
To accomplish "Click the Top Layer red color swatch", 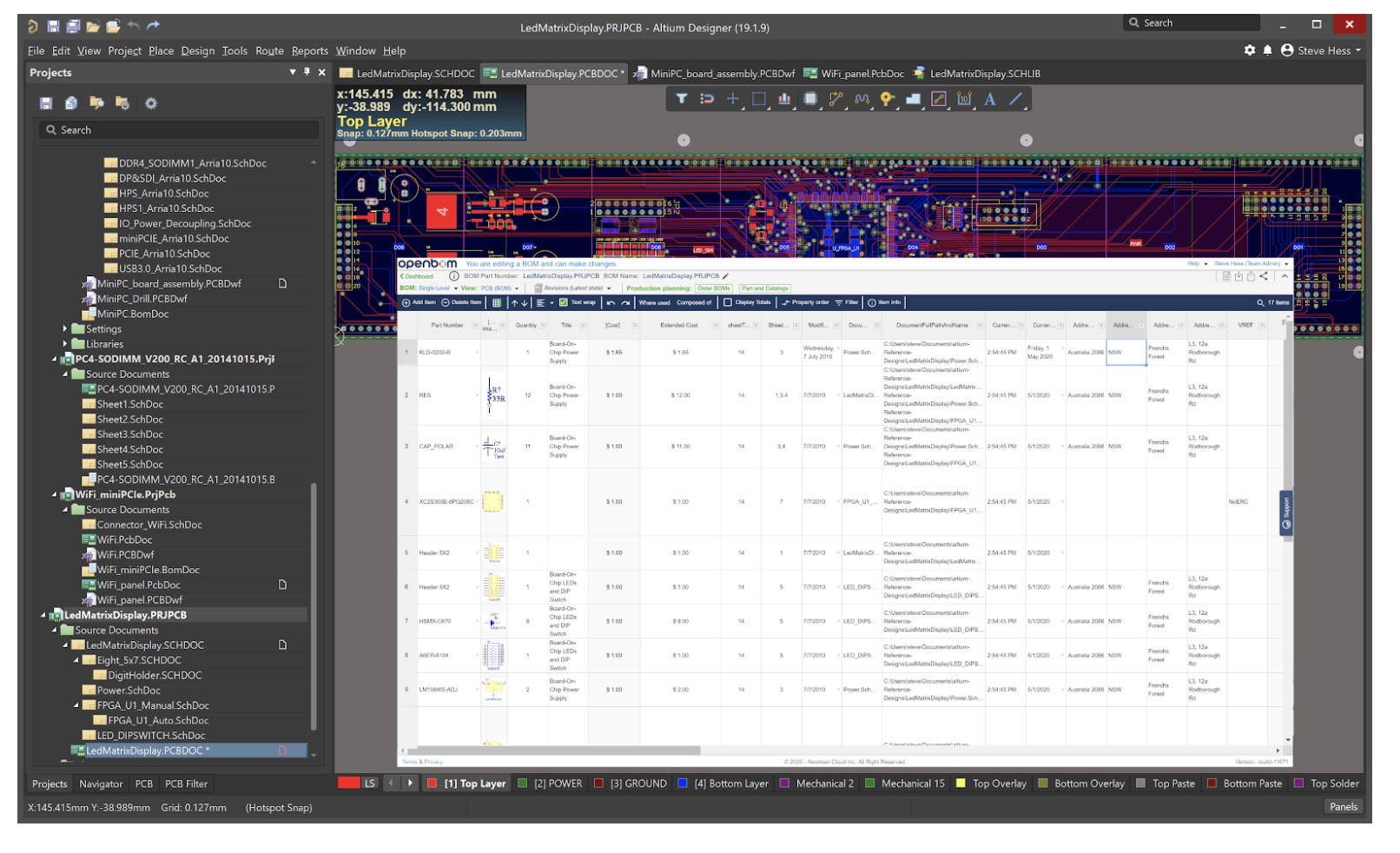I will point(432,784).
